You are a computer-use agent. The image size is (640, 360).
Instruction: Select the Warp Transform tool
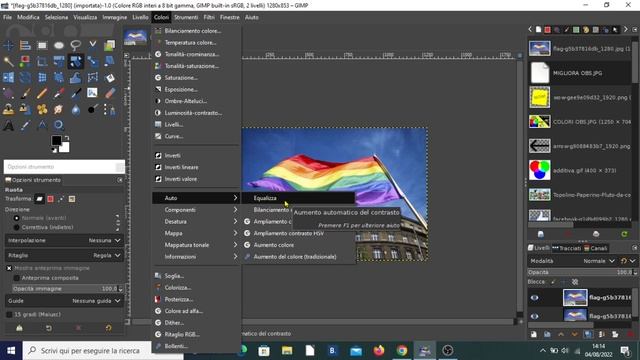coord(76,78)
